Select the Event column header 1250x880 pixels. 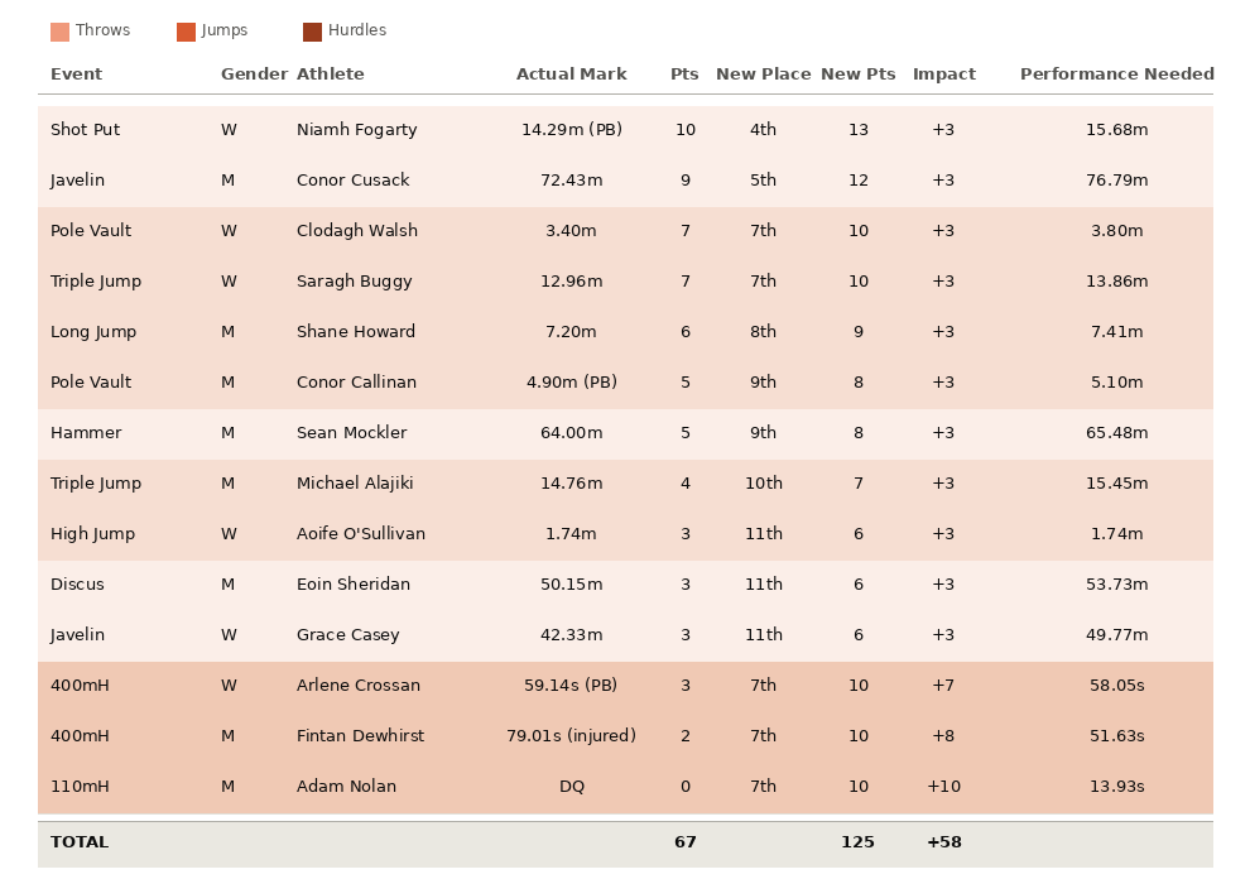coord(77,74)
